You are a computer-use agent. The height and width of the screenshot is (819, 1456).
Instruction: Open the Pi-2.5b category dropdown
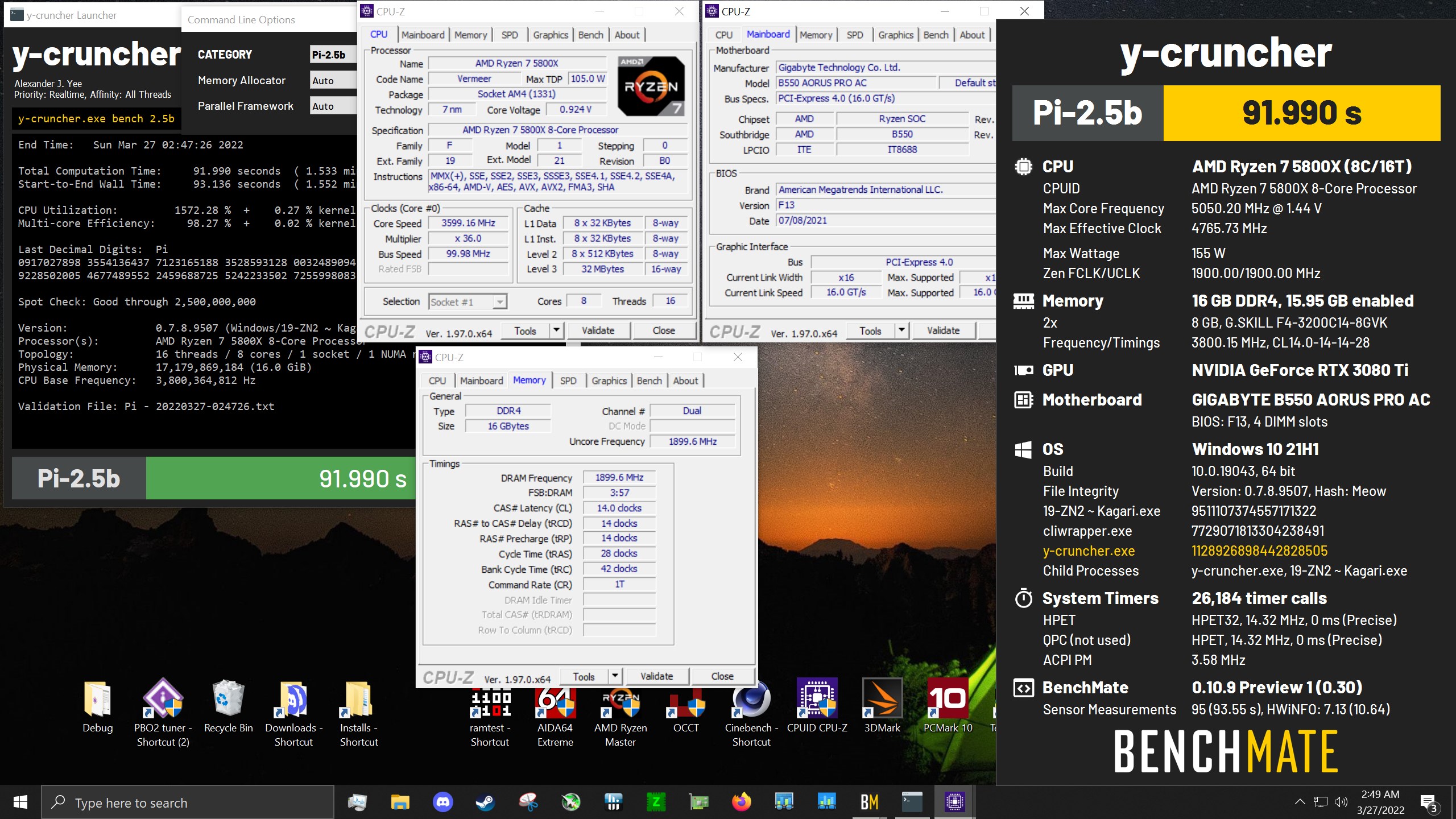click(x=333, y=55)
